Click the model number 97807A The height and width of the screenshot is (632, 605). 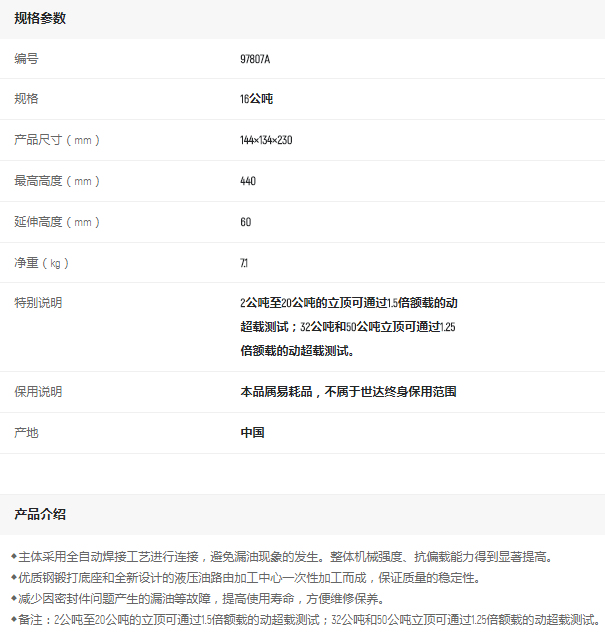pyautogui.click(x=255, y=59)
